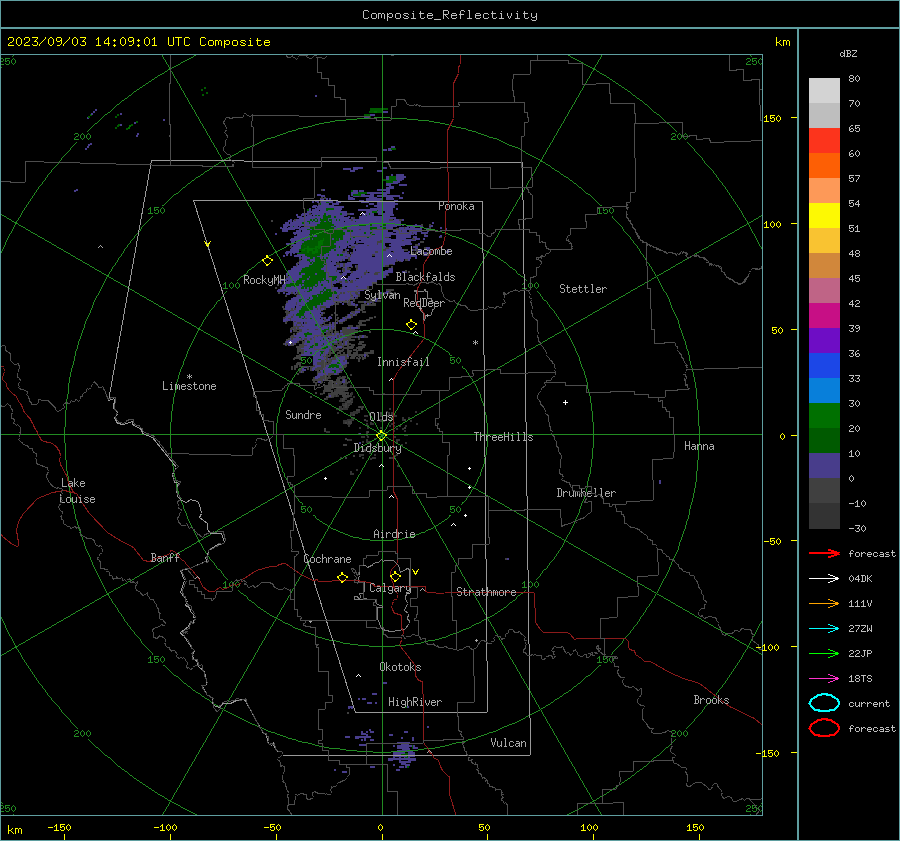Click the Banff label

(x=165, y=558)
